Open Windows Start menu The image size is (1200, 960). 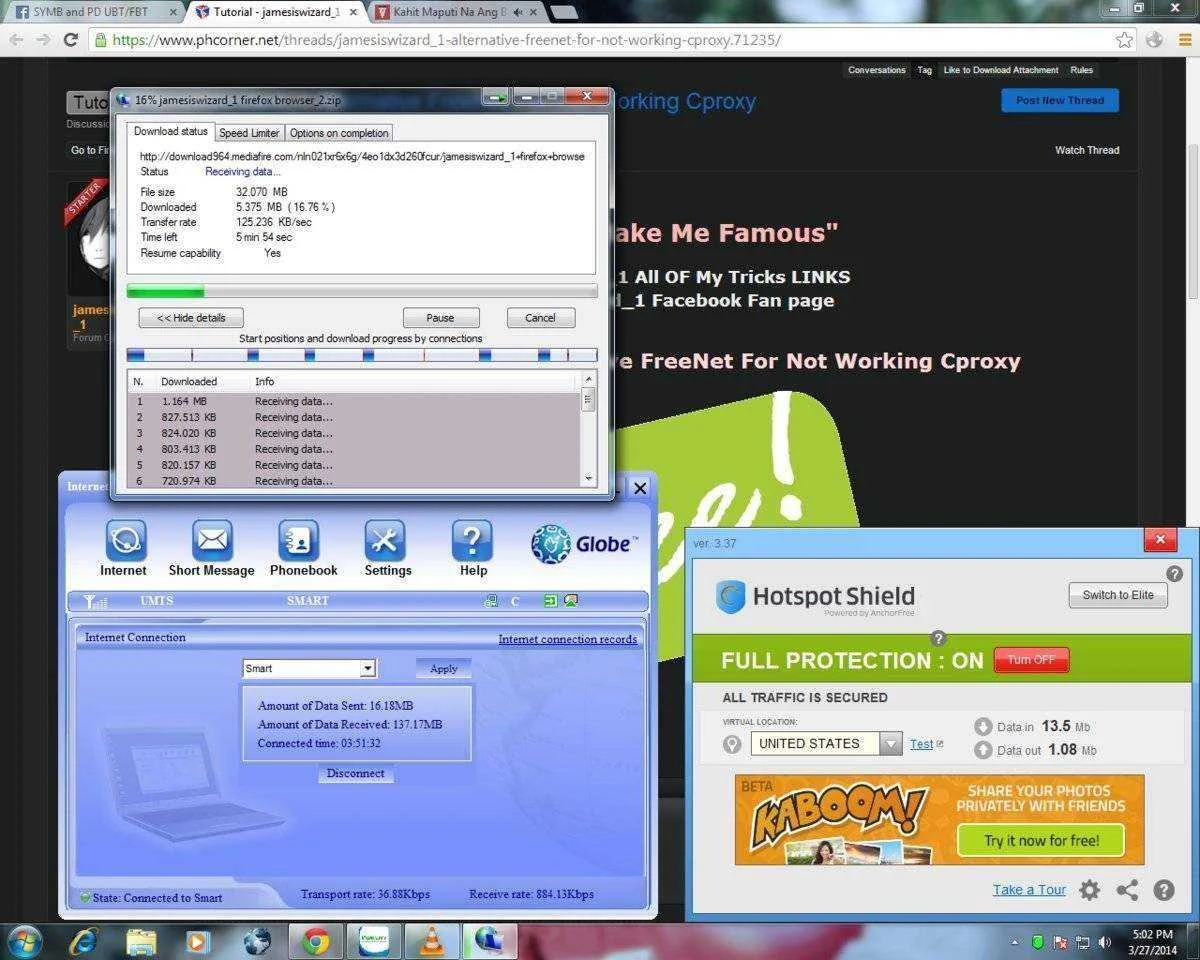point(25,941)
